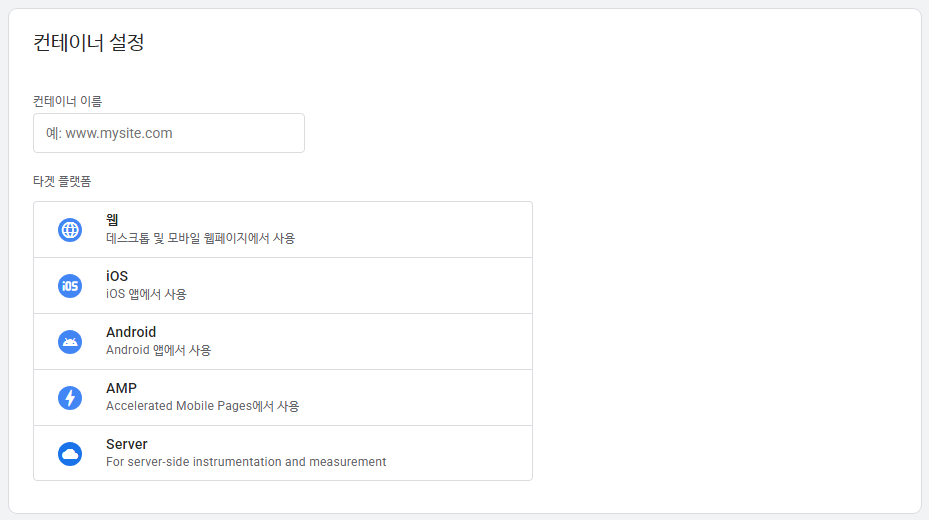Click the Android robot icon
The image size is (929, 520).
pos(70,342)
